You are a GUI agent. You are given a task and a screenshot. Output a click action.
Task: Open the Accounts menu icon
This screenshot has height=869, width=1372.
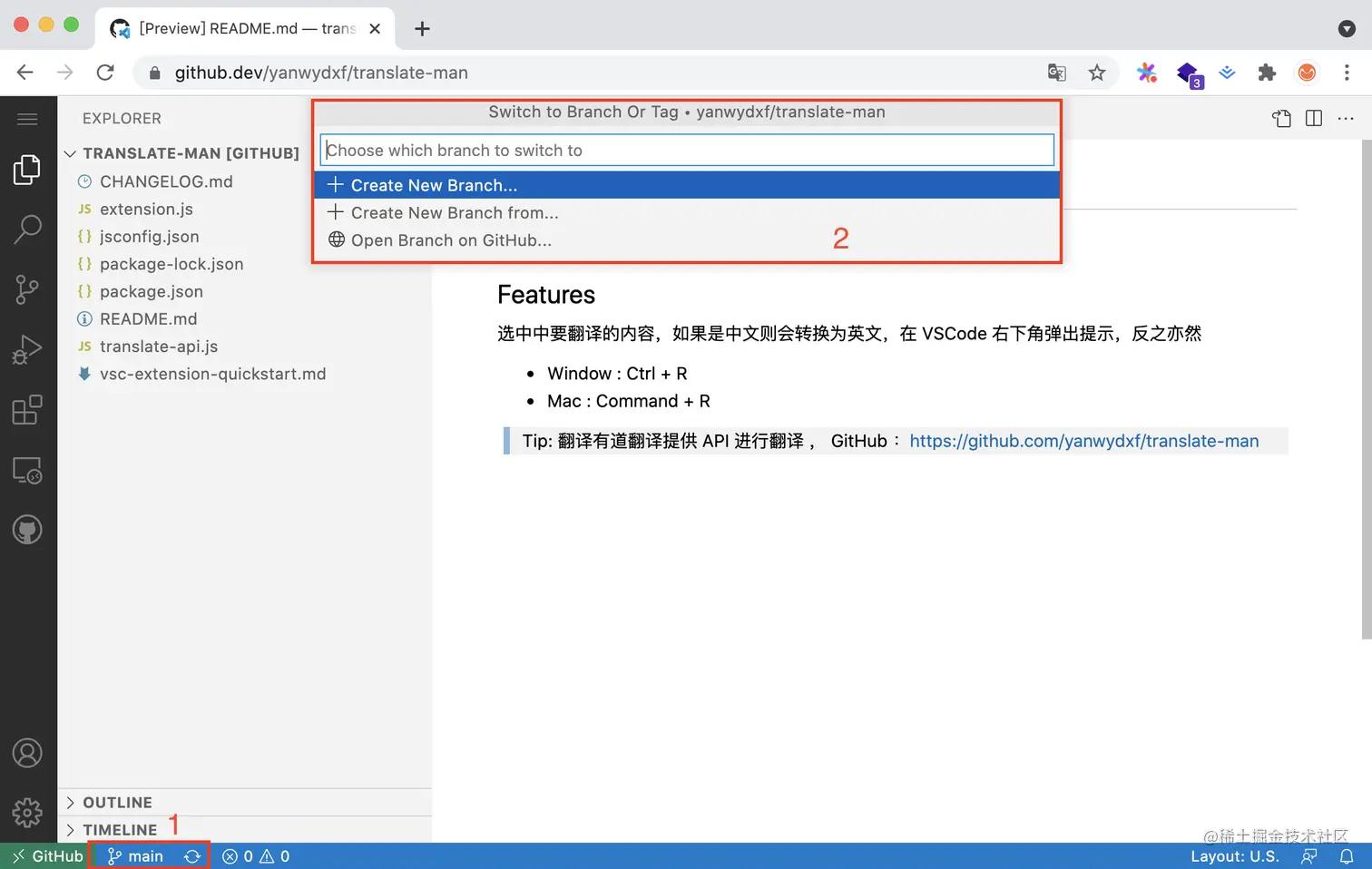tap(27, 753)
